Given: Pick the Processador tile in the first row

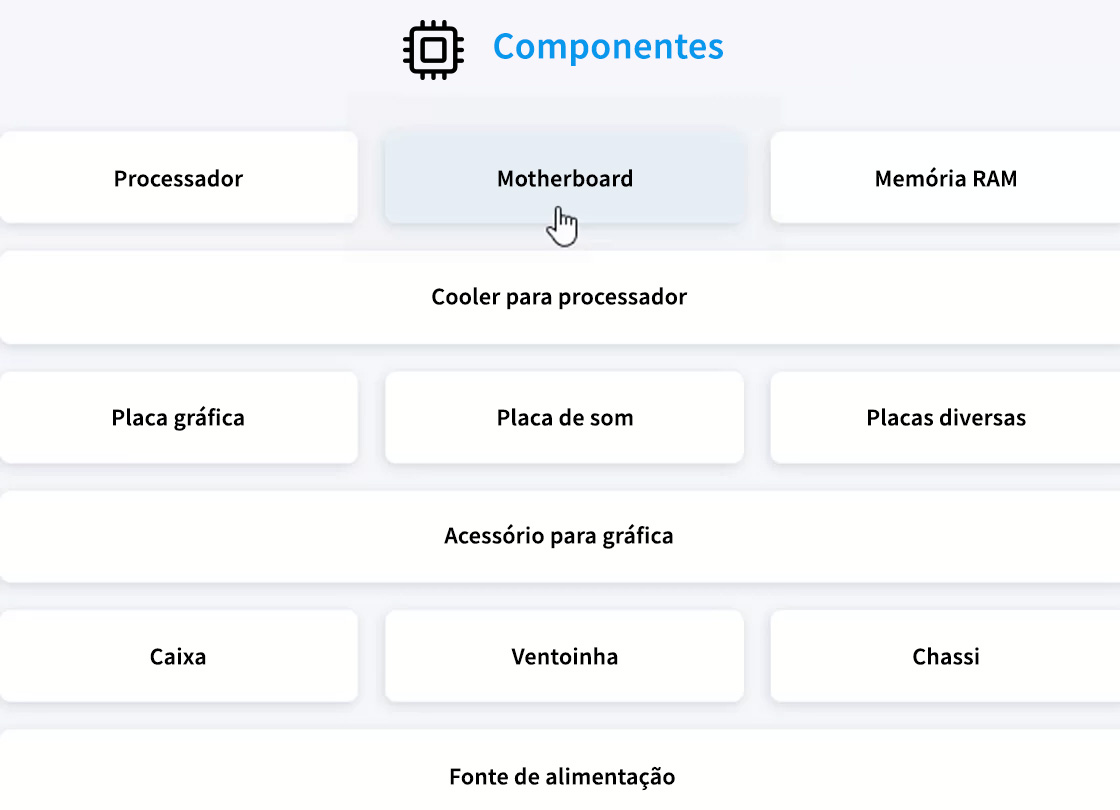Looking at the screenshot, I should [178, 178].
